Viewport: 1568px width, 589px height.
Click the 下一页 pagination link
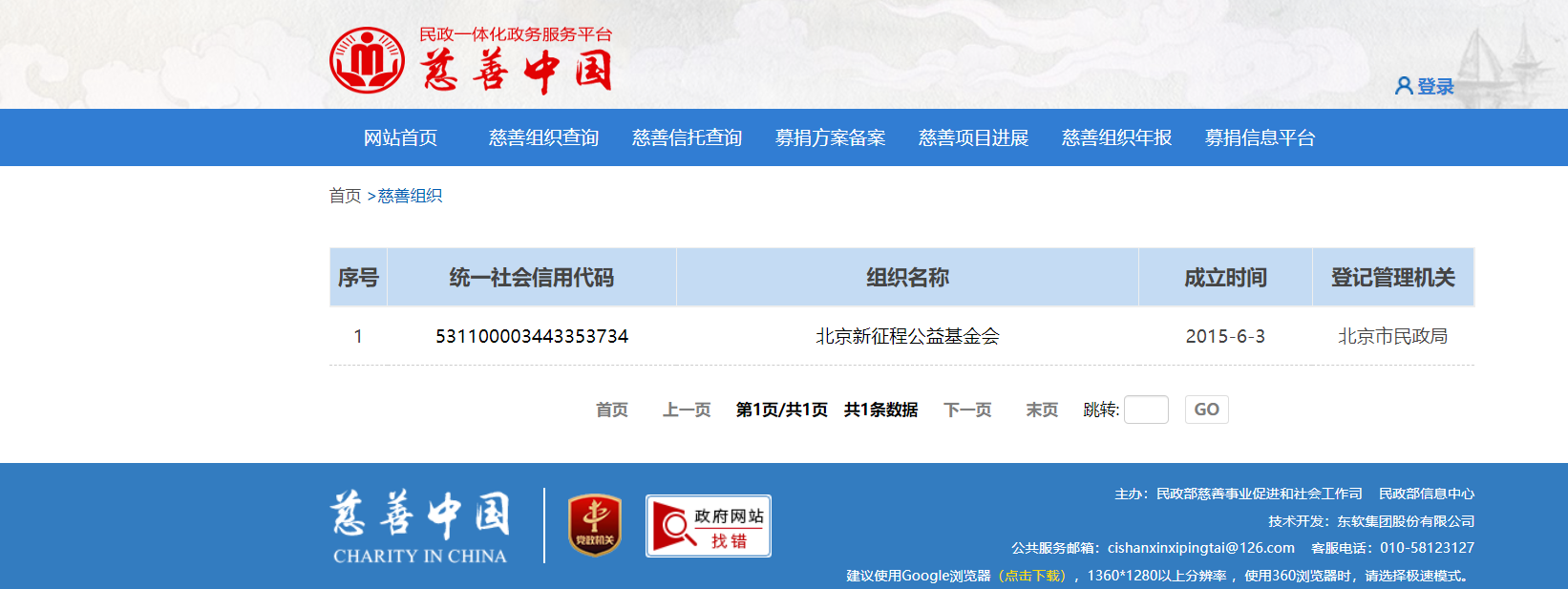click(967, 410)
